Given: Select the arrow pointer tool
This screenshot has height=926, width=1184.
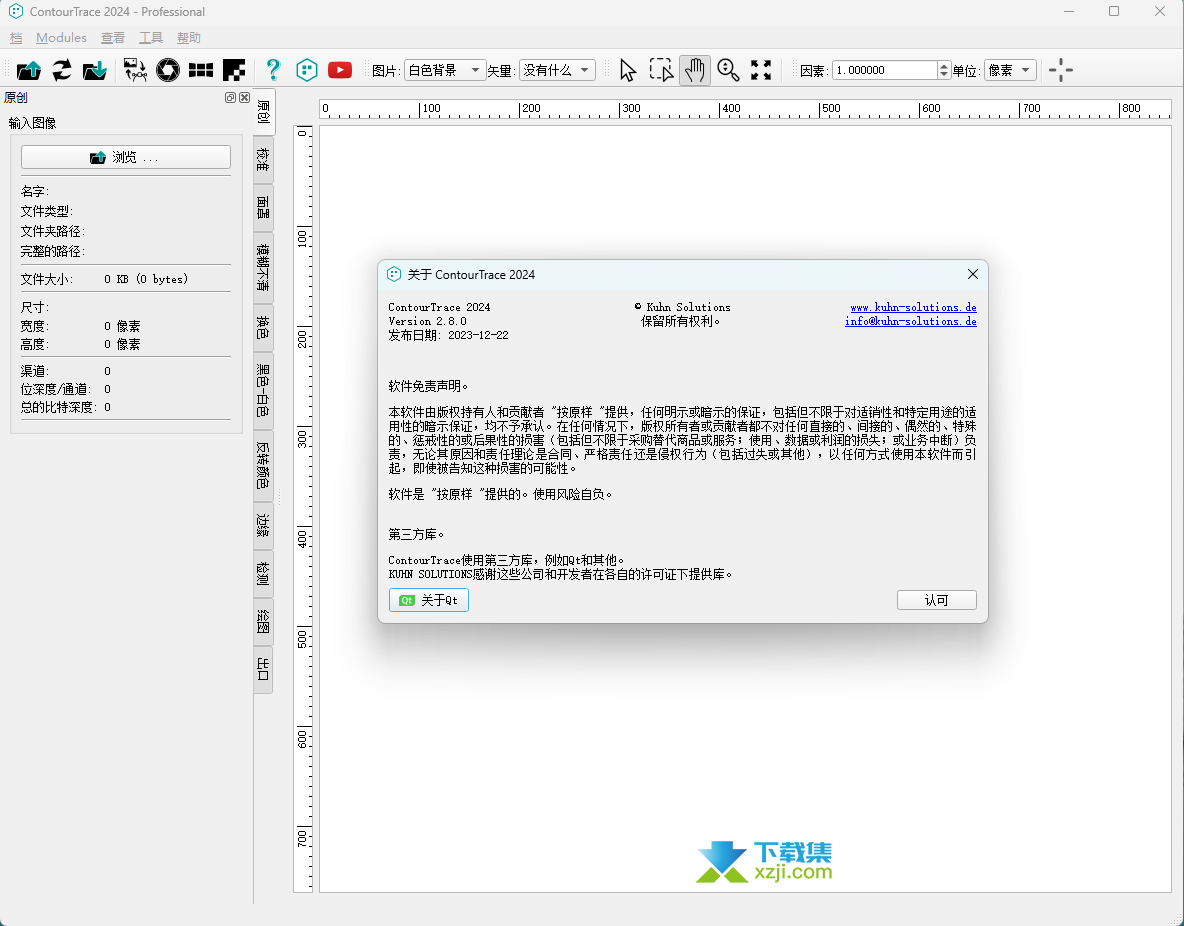Looking at the screenshot, I should click(627, 70).
